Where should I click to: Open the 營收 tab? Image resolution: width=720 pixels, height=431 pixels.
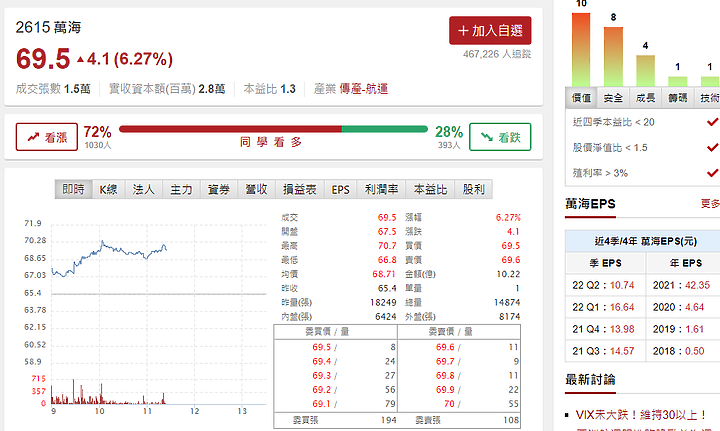(x=256, y=189)
